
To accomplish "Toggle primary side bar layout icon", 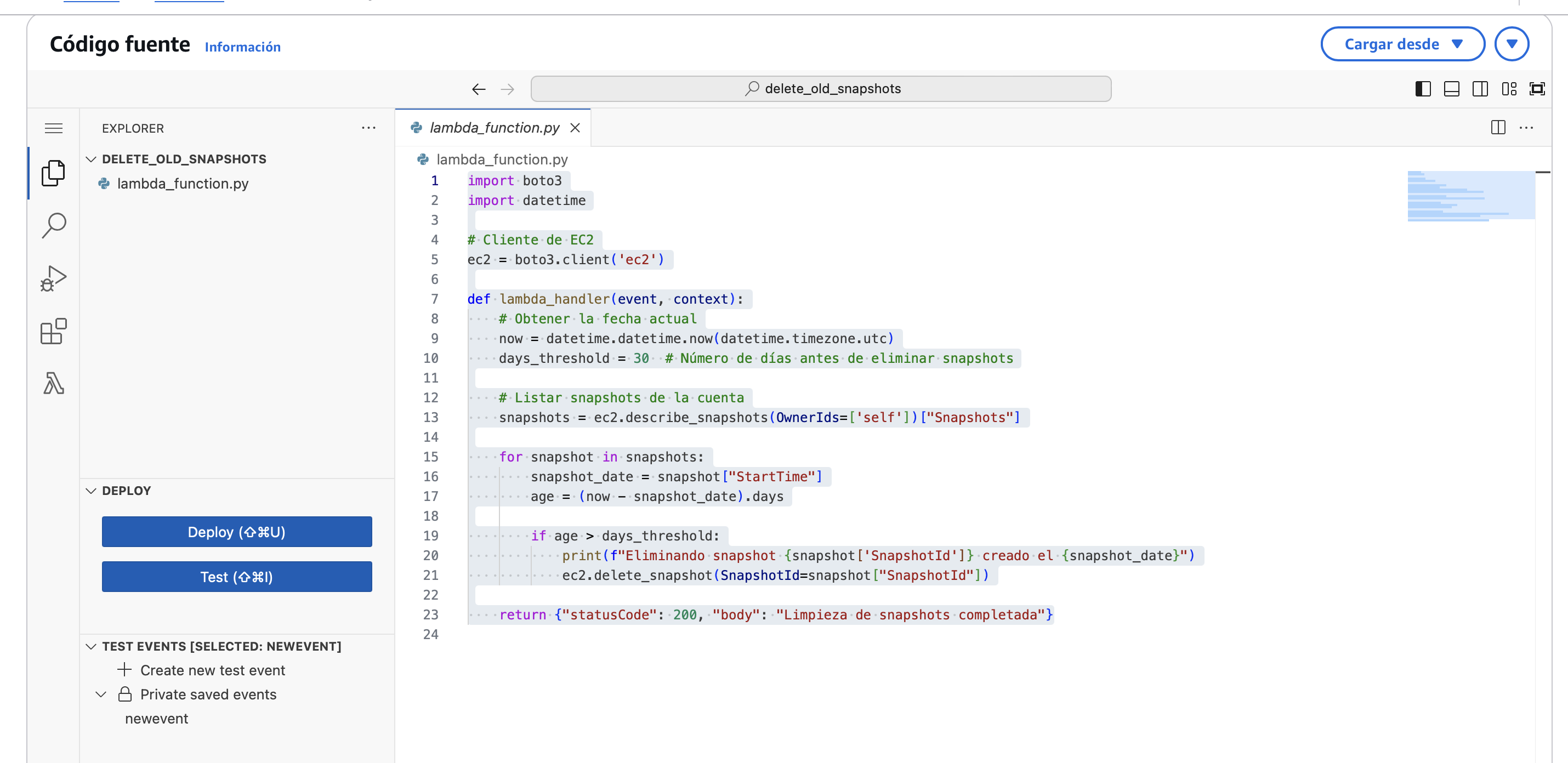I will click(1423, 89).
